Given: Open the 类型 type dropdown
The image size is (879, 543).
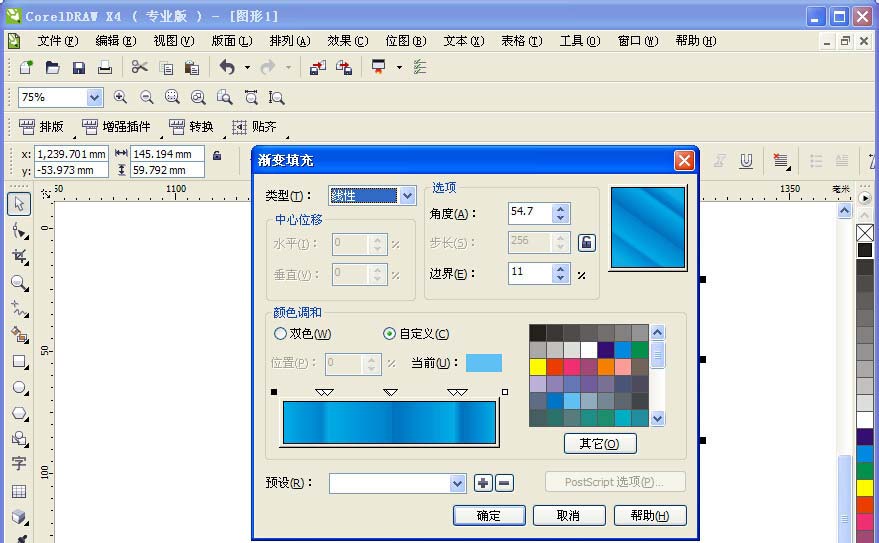Looking at the screenshot, I should click(x=408, y=196).
